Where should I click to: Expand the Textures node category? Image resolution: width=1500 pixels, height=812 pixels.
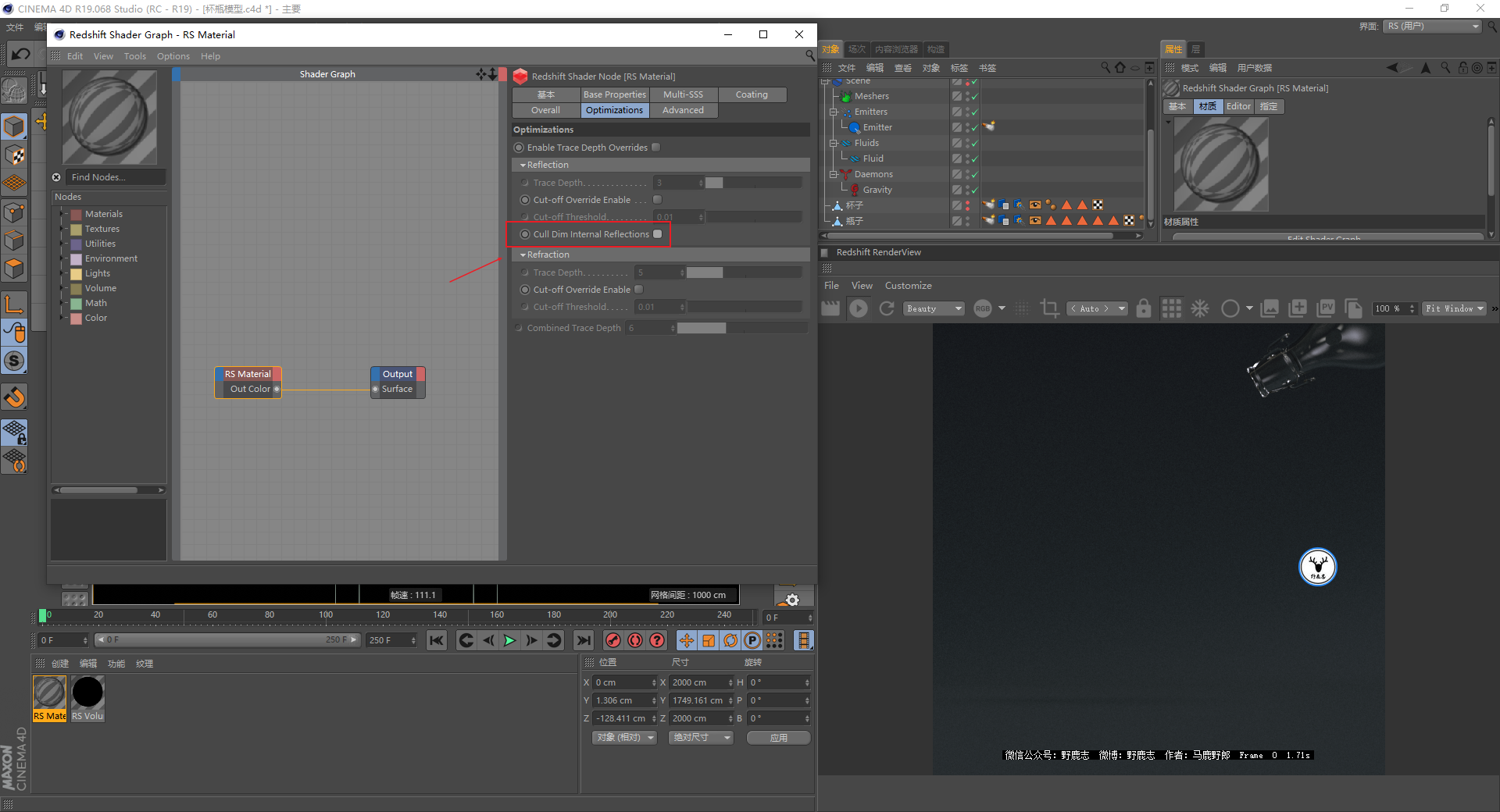pos(63,229)
